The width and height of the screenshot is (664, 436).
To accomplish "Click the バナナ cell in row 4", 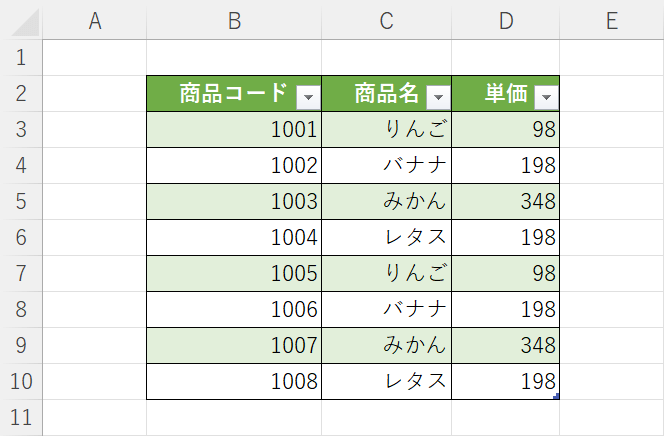I will 387,166.
